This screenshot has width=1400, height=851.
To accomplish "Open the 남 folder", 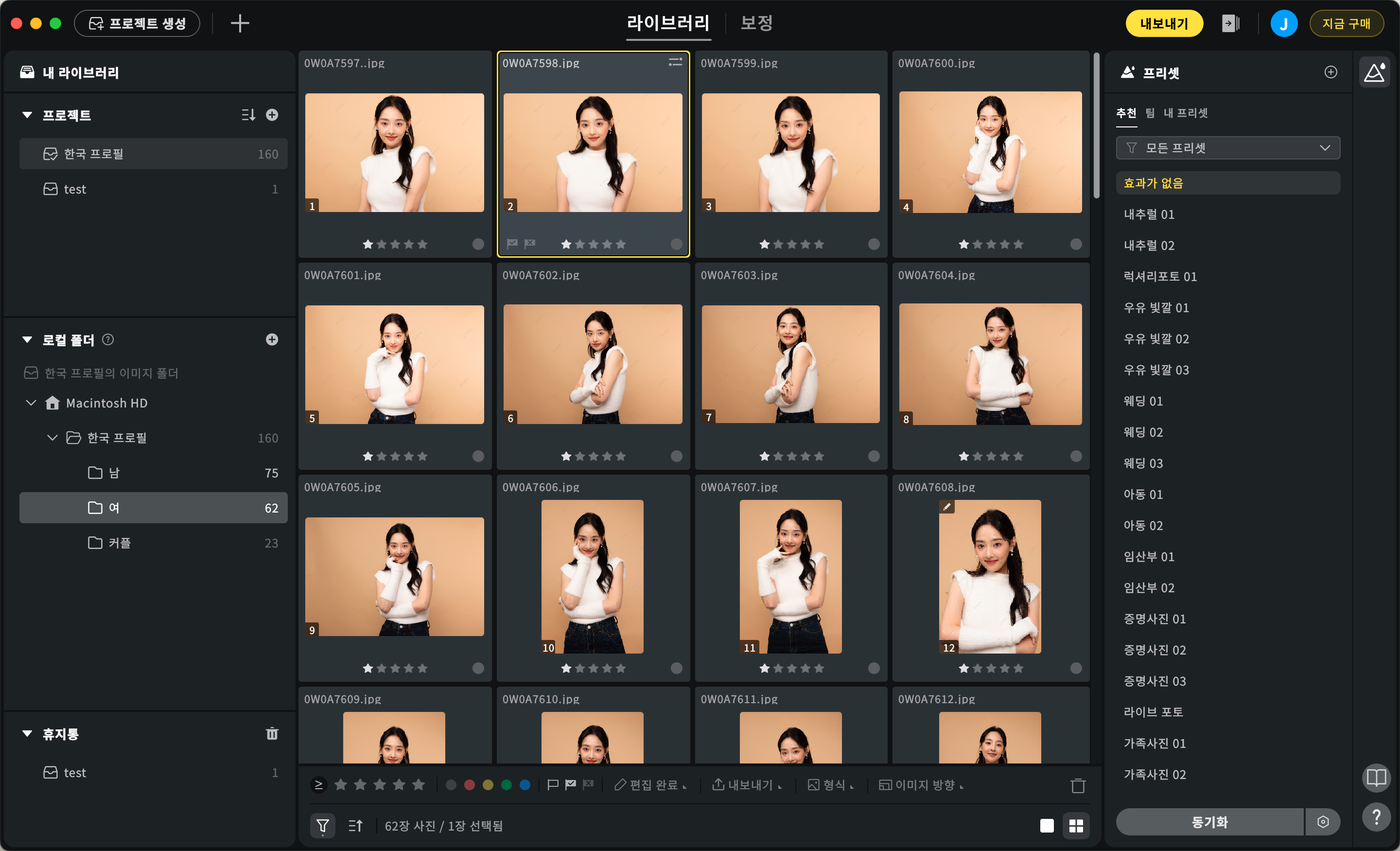I will (154, 473).
